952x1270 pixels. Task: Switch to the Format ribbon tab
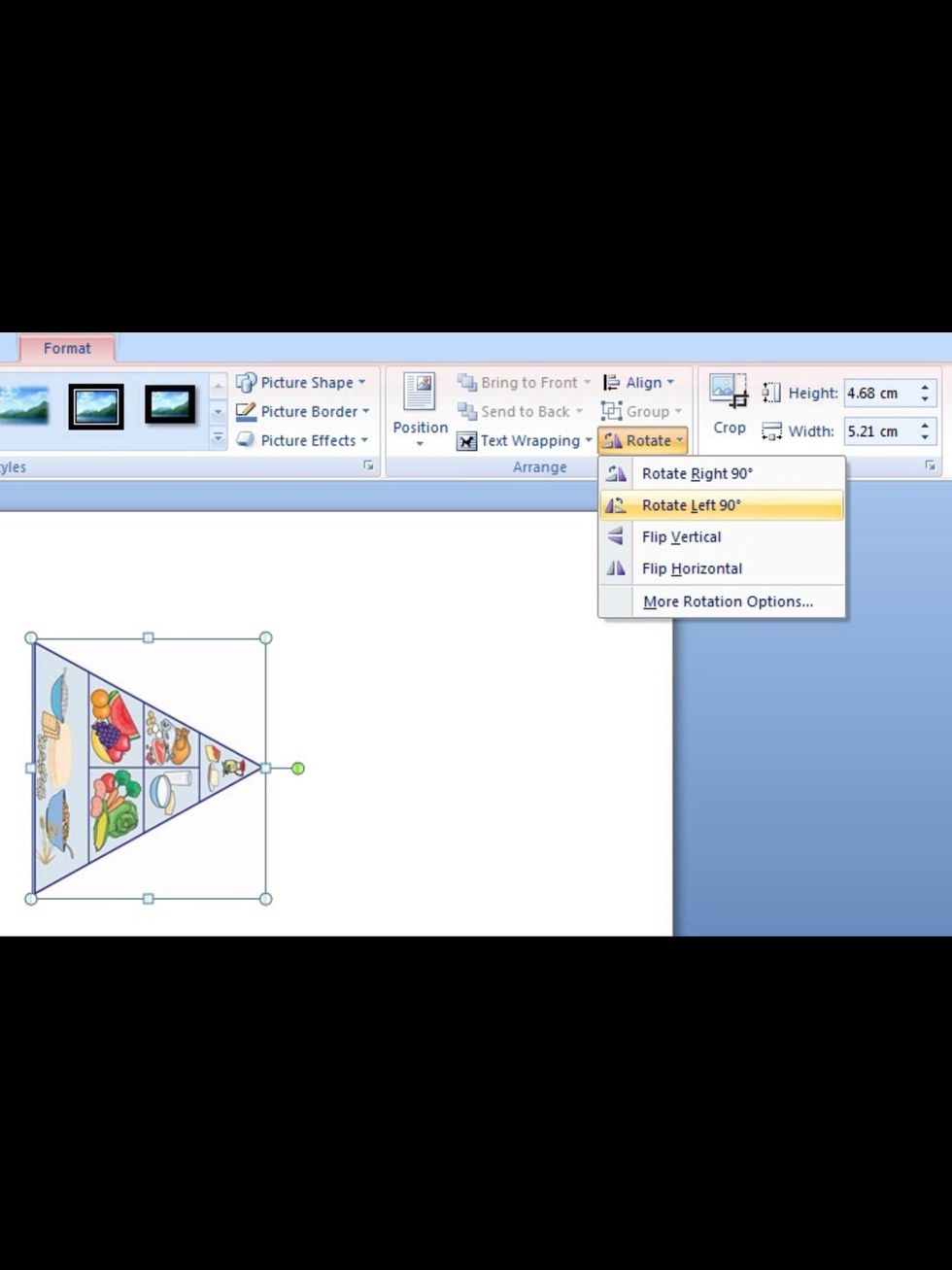pos(67,349)
